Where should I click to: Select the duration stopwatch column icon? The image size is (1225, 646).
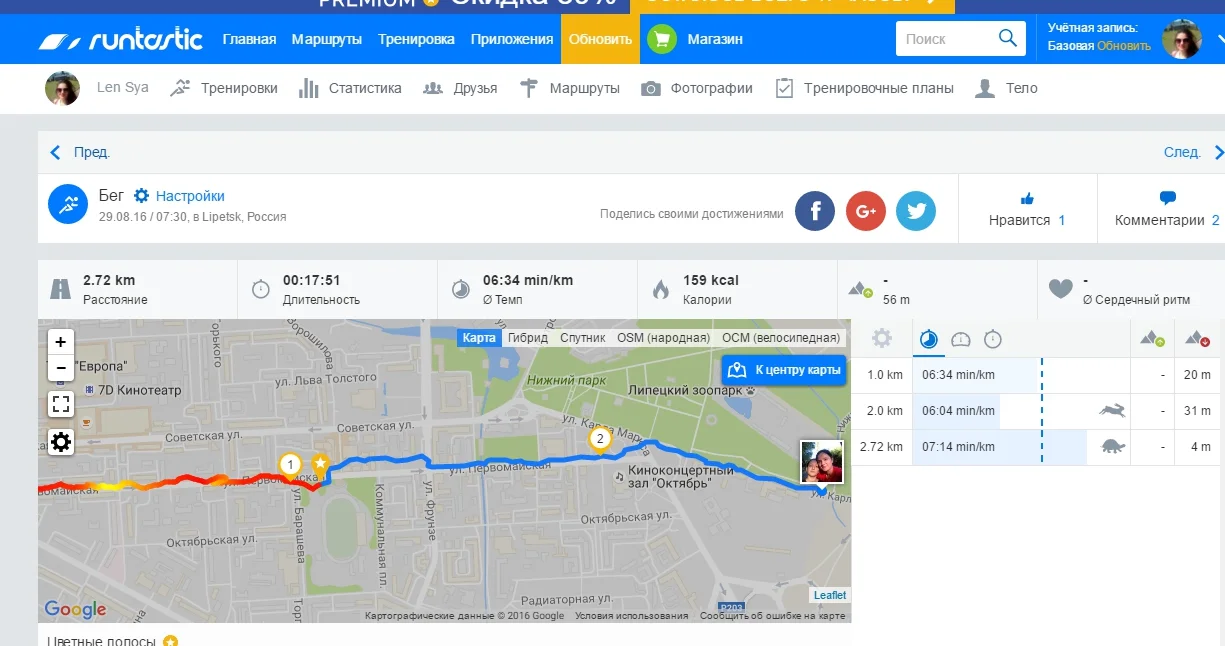pyautogui.click(x=993, y=340)
